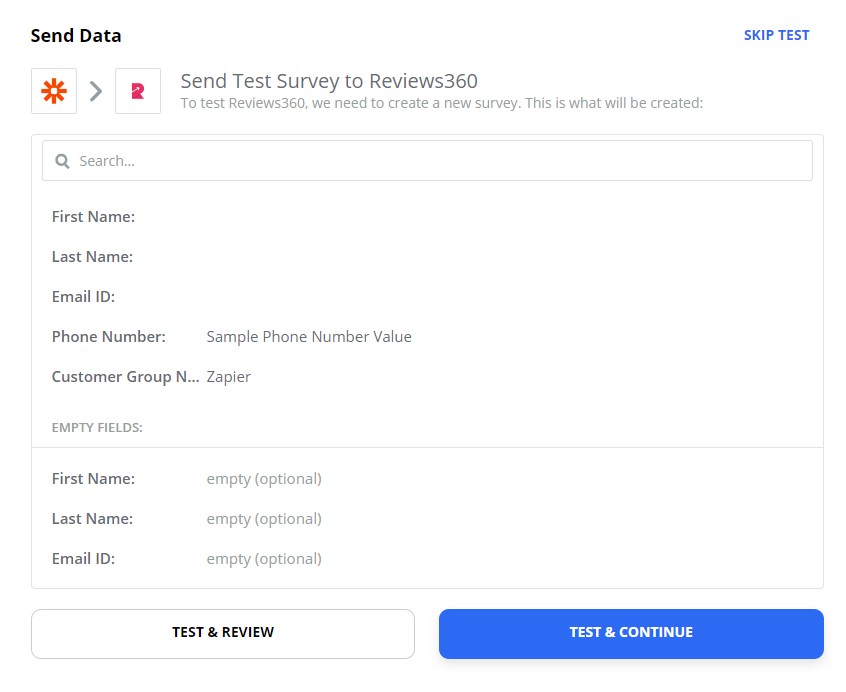Click empty (optional) beside Last Name

264,519
